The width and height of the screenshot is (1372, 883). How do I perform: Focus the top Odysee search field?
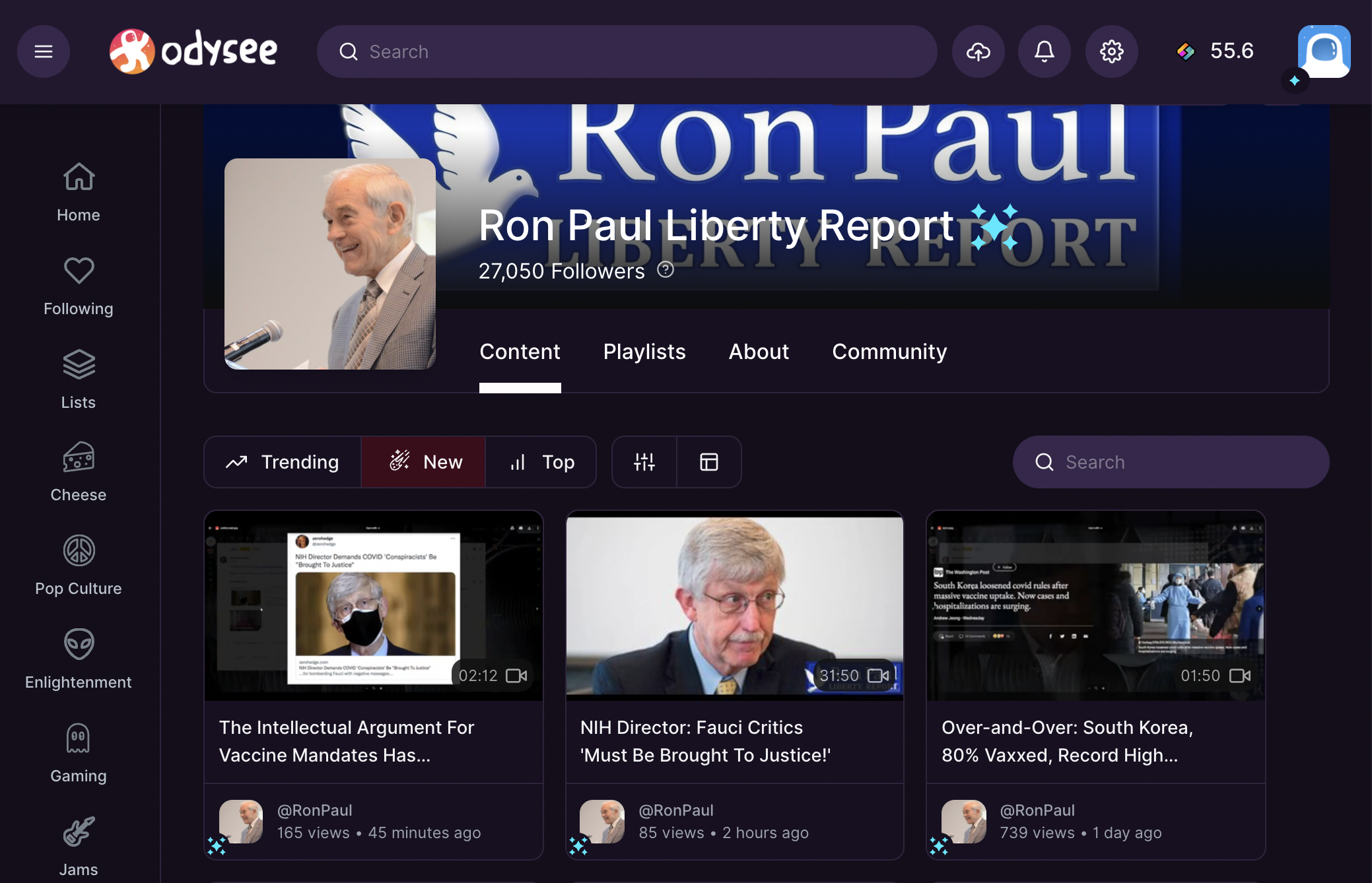pyautogui.click(x=627, y=51)
